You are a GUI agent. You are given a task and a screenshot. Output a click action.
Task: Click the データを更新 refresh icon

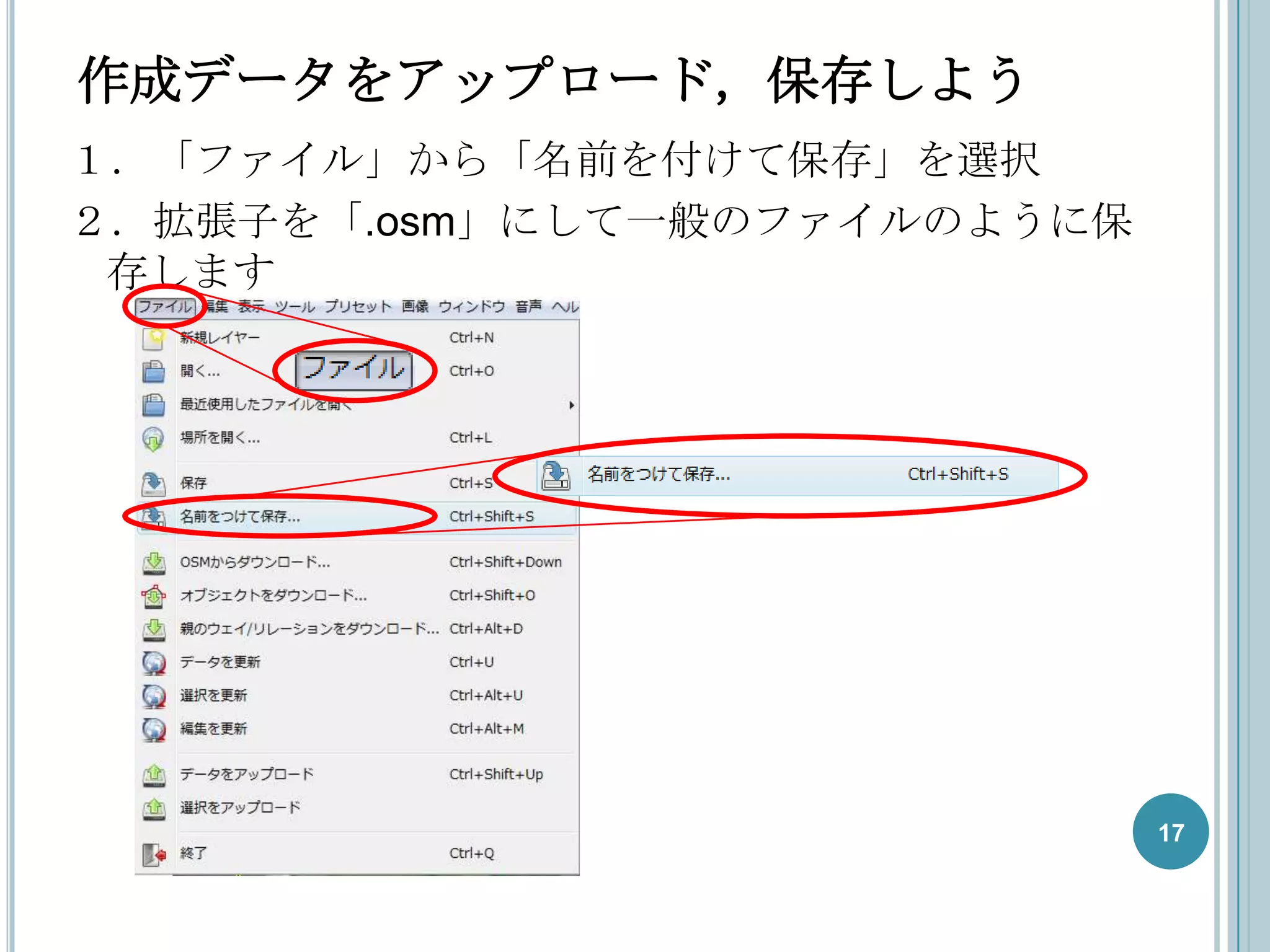(x=154, y=663)
